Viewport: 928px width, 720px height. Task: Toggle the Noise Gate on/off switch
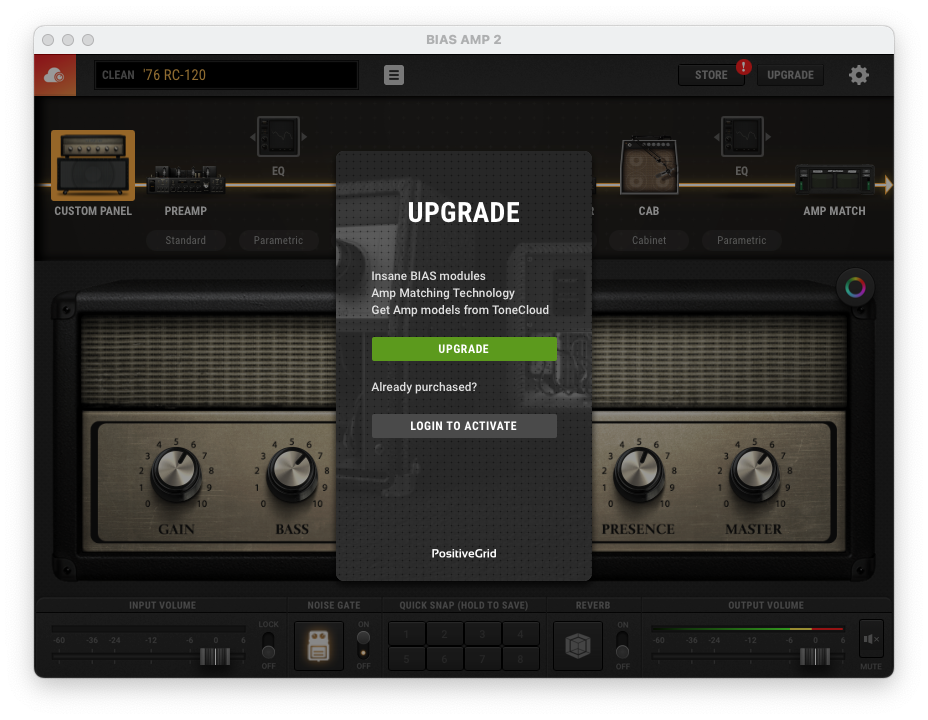coord(363,645)
